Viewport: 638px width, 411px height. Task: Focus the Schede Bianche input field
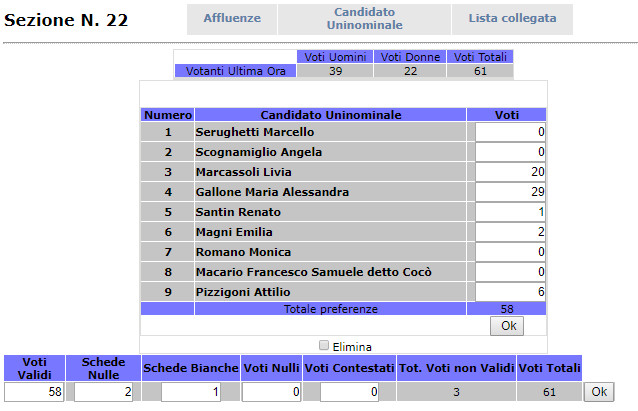point(190,393)
